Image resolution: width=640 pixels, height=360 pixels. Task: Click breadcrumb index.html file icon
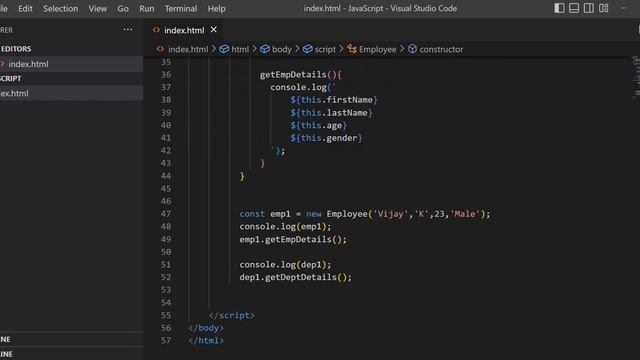160,49
